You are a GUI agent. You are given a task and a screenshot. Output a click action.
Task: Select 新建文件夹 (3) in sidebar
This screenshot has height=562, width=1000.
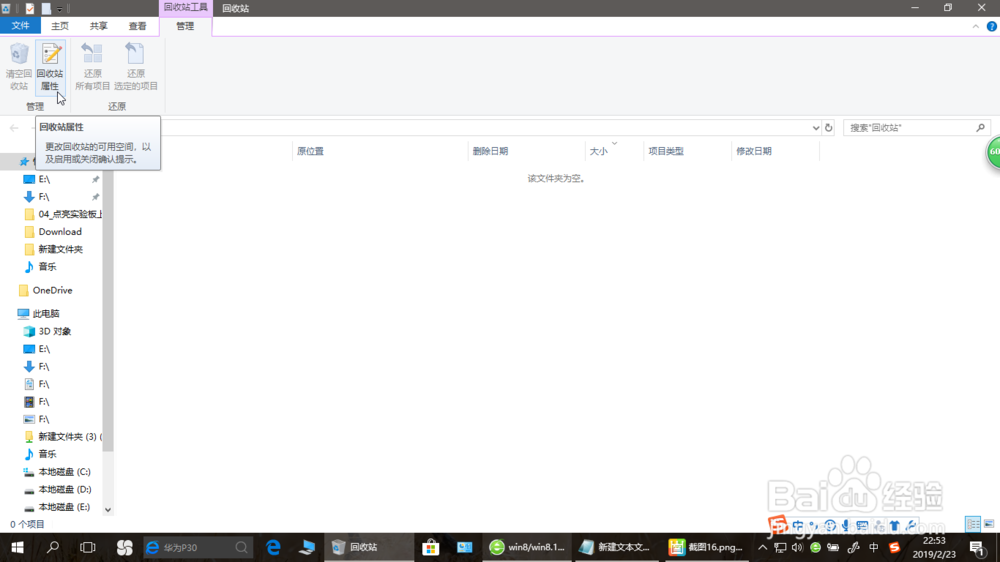click(62, 437)
